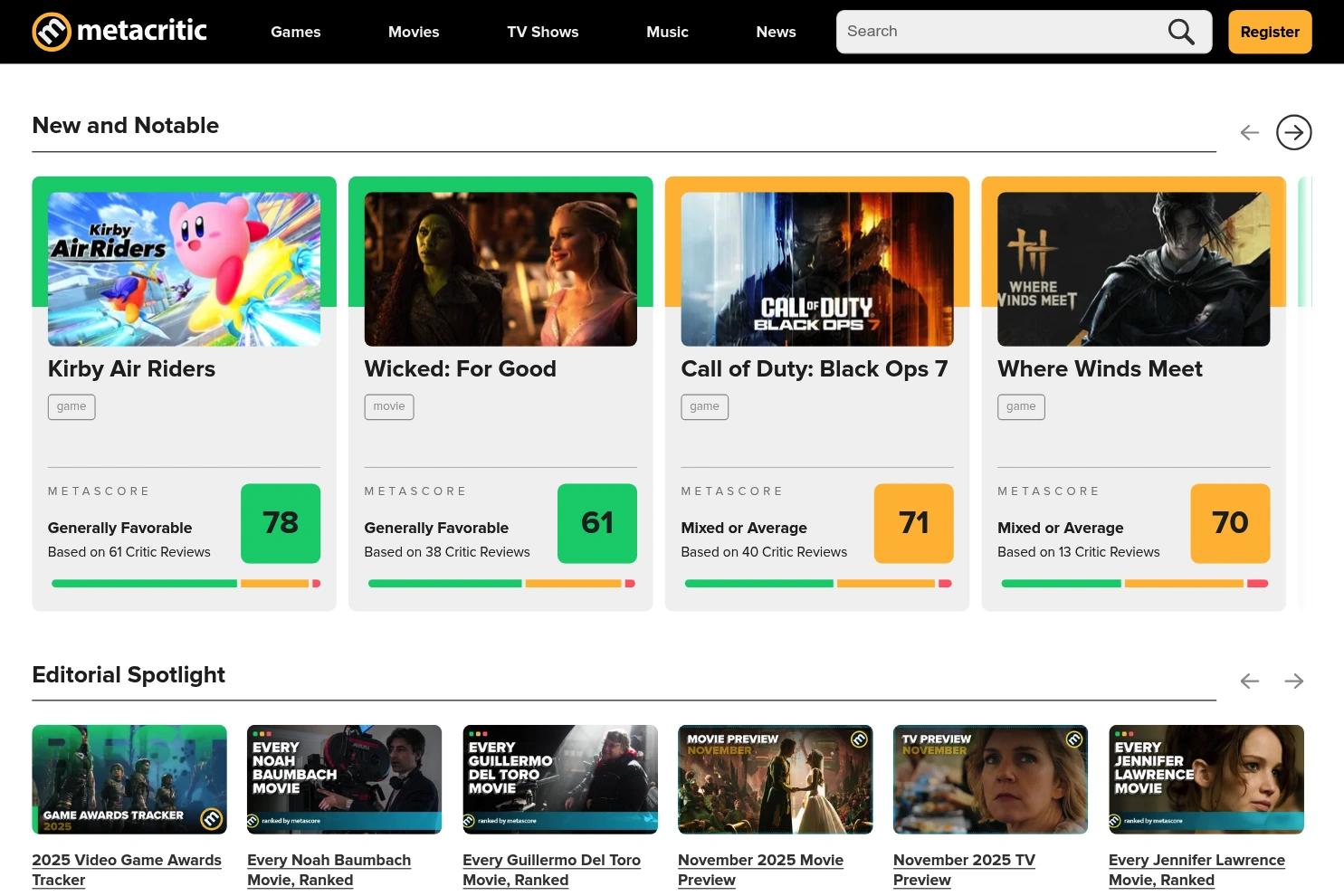Screen dimensions: 1344x896
Task: Open Every Jennifer Lawrence Movie, Ranked link
Action: click(1196, 870)
